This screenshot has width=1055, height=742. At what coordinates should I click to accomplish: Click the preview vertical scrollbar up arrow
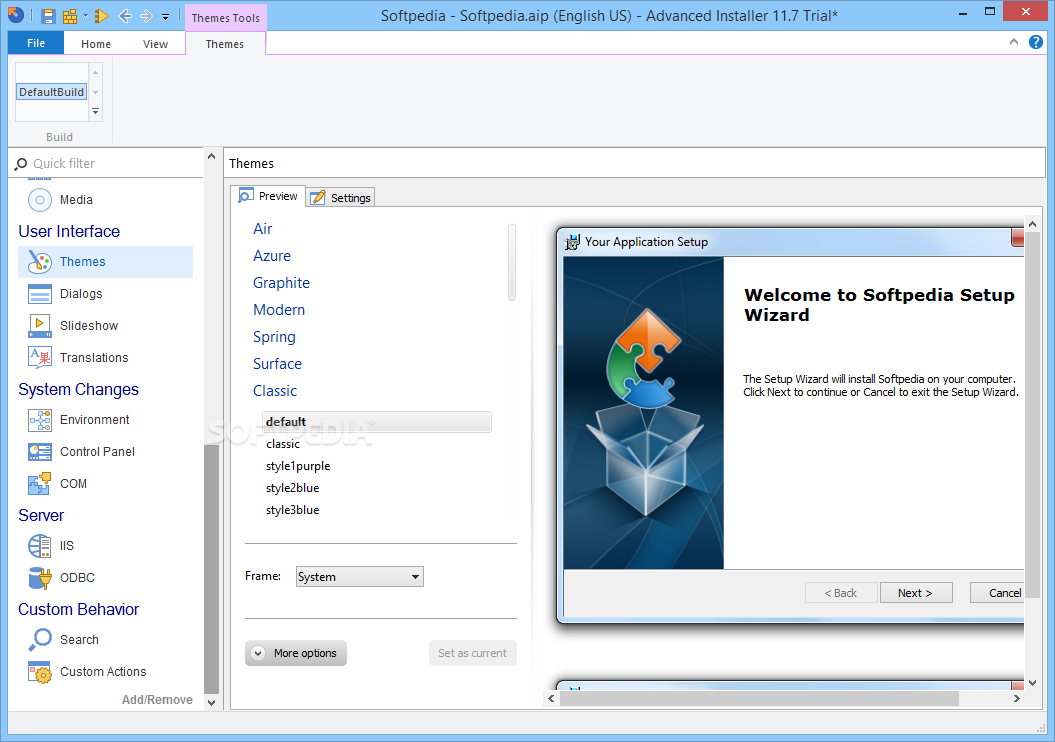(1032, 224)
